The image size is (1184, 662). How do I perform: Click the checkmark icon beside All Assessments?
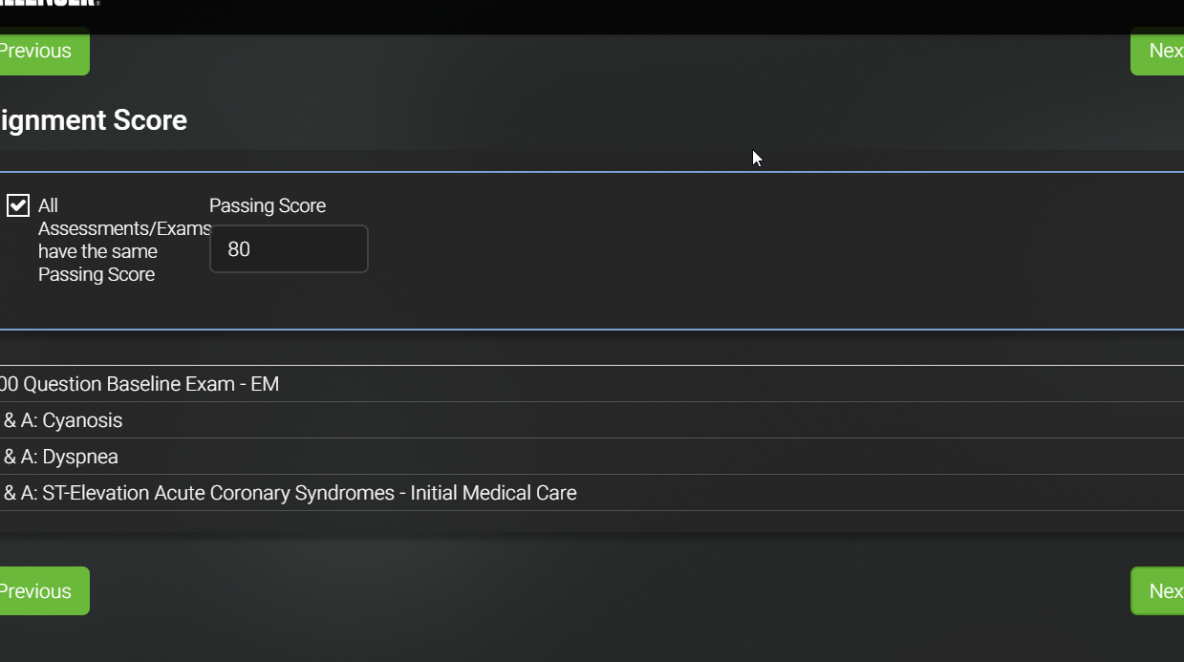18,205
